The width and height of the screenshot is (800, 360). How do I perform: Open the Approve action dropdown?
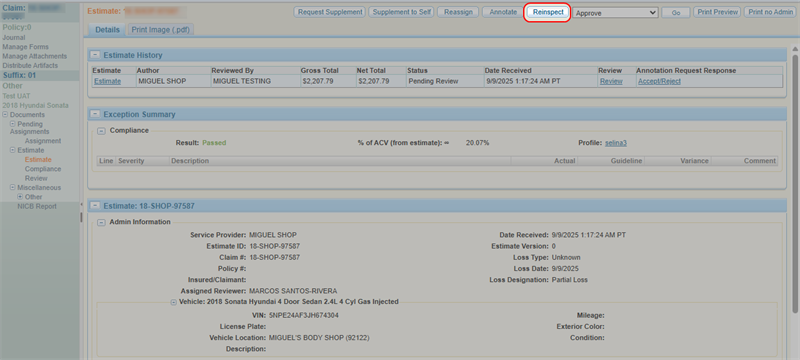pyautogui.click(x=615, y=13)
